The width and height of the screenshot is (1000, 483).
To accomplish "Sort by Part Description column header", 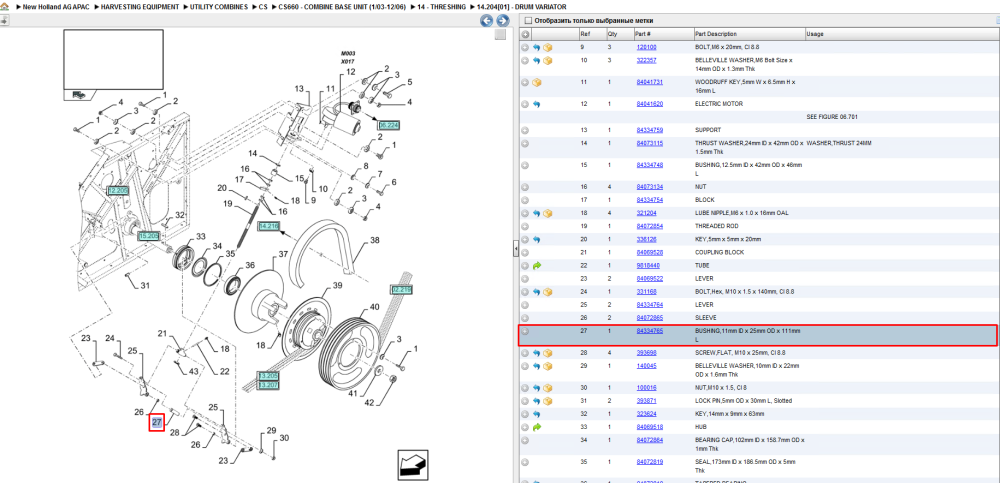I will pyautogui.click(x=716, y=34).
